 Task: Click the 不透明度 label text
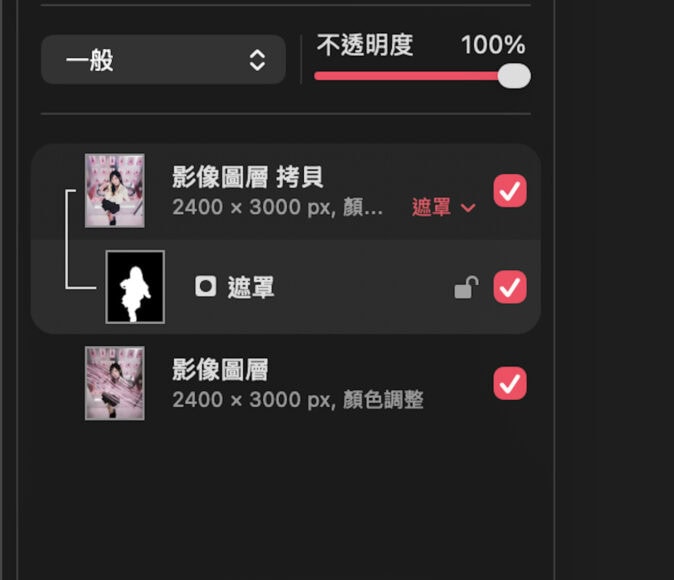click(x=365, y=45)
